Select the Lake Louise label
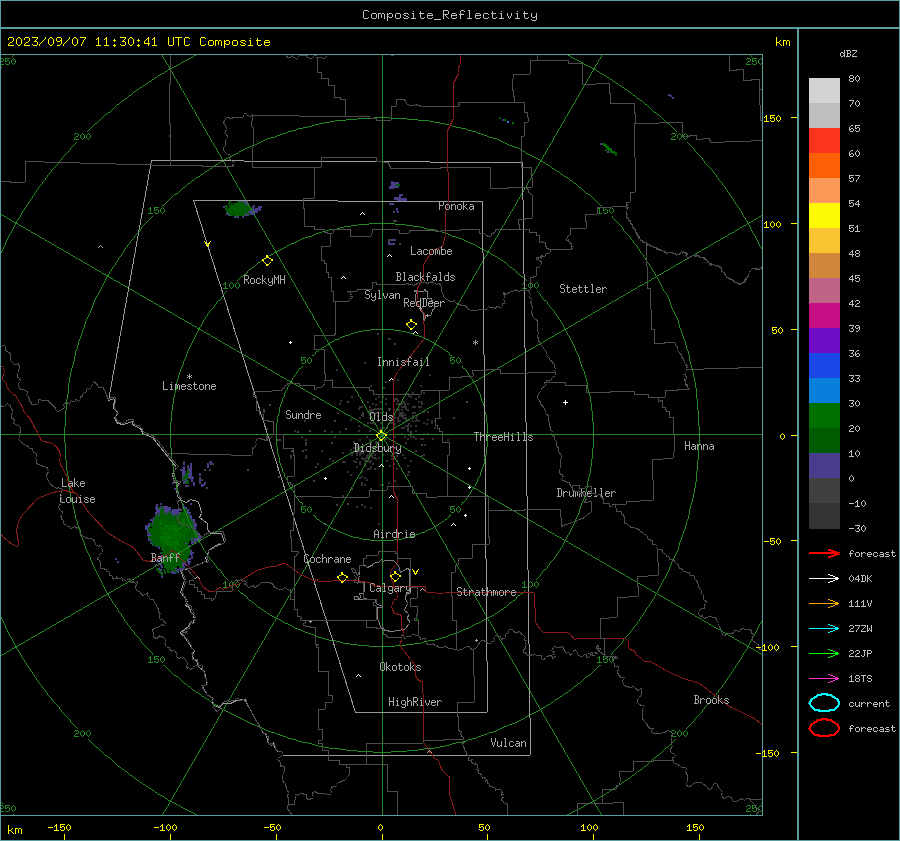The height and width of the screenshot is (841, 900). tap(77, 491)
